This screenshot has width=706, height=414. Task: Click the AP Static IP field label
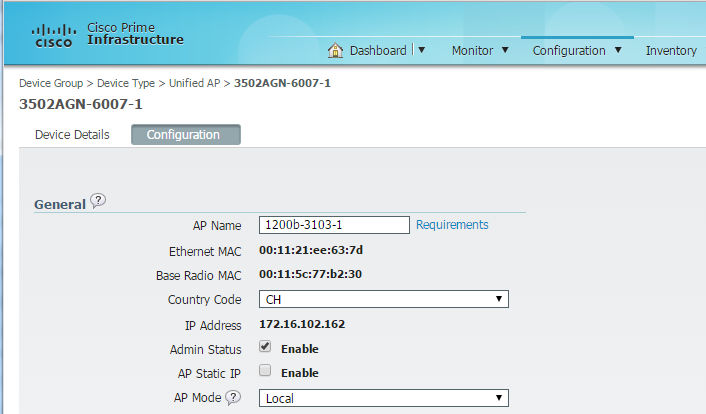point(209,373)
